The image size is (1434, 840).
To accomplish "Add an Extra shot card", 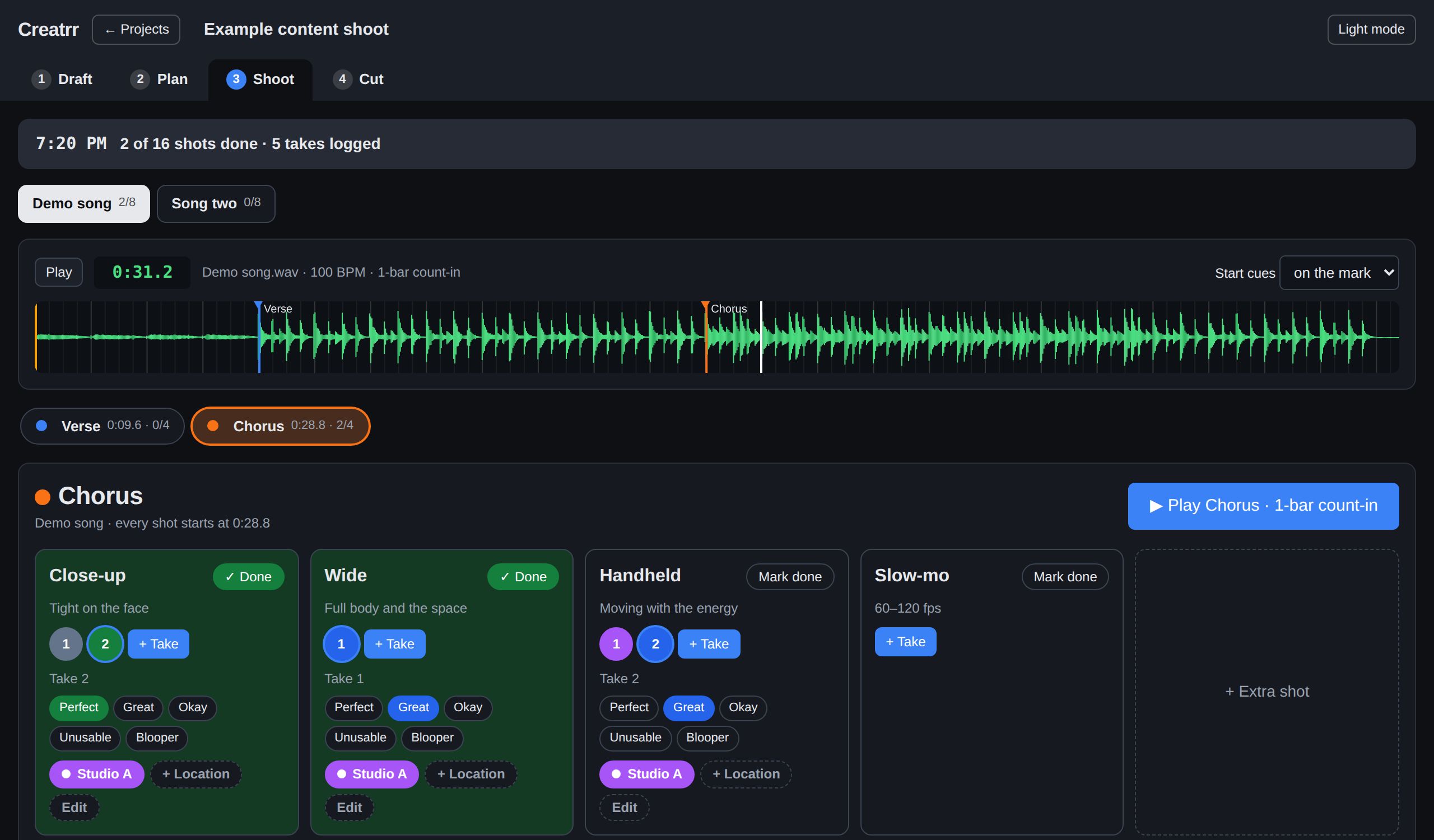I will 1267,692.
